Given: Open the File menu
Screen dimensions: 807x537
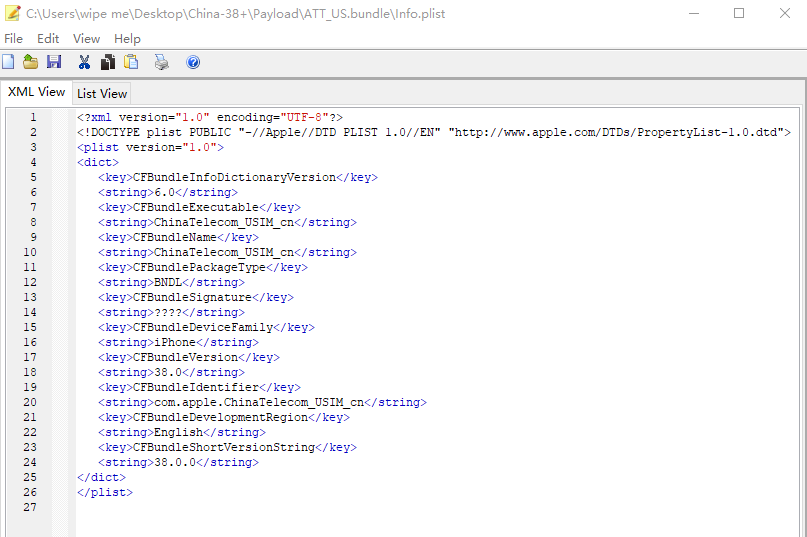Looking at the screenshot, I should coord(13,39).
